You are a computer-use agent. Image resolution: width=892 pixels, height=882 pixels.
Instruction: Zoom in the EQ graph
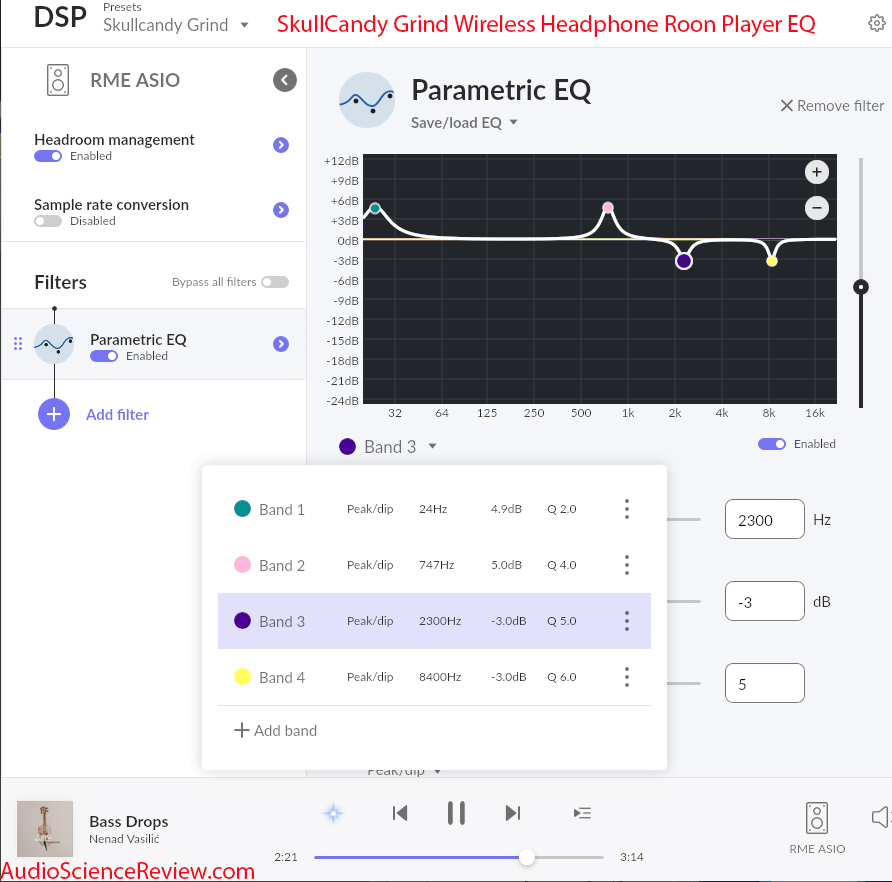click(x=816, y=172)
